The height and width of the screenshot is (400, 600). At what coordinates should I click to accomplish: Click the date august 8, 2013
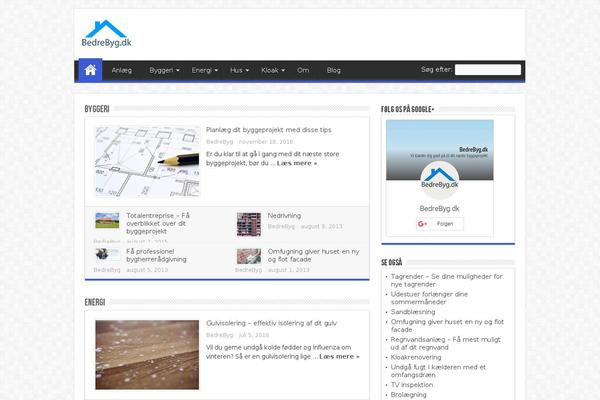321,227
